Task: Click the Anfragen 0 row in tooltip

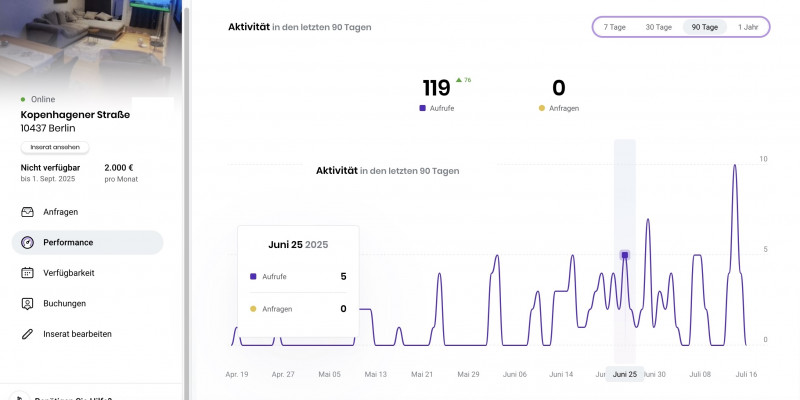Action: 298,309
